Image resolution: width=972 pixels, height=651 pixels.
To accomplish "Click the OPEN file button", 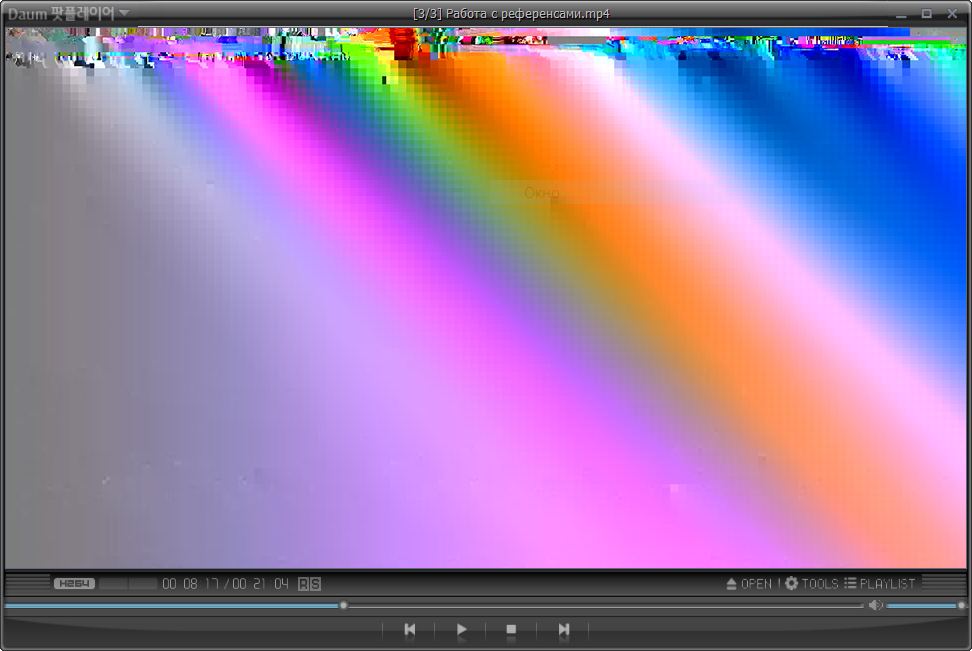I will [749, 583].
